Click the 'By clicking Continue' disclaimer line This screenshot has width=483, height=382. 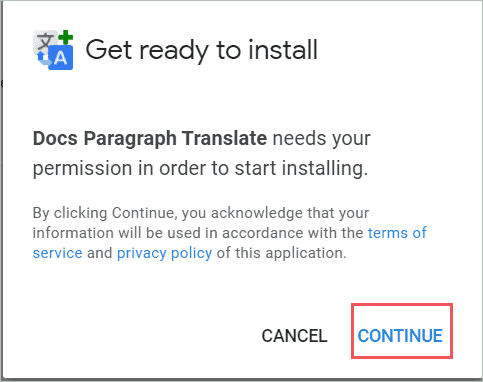[201, 213]
